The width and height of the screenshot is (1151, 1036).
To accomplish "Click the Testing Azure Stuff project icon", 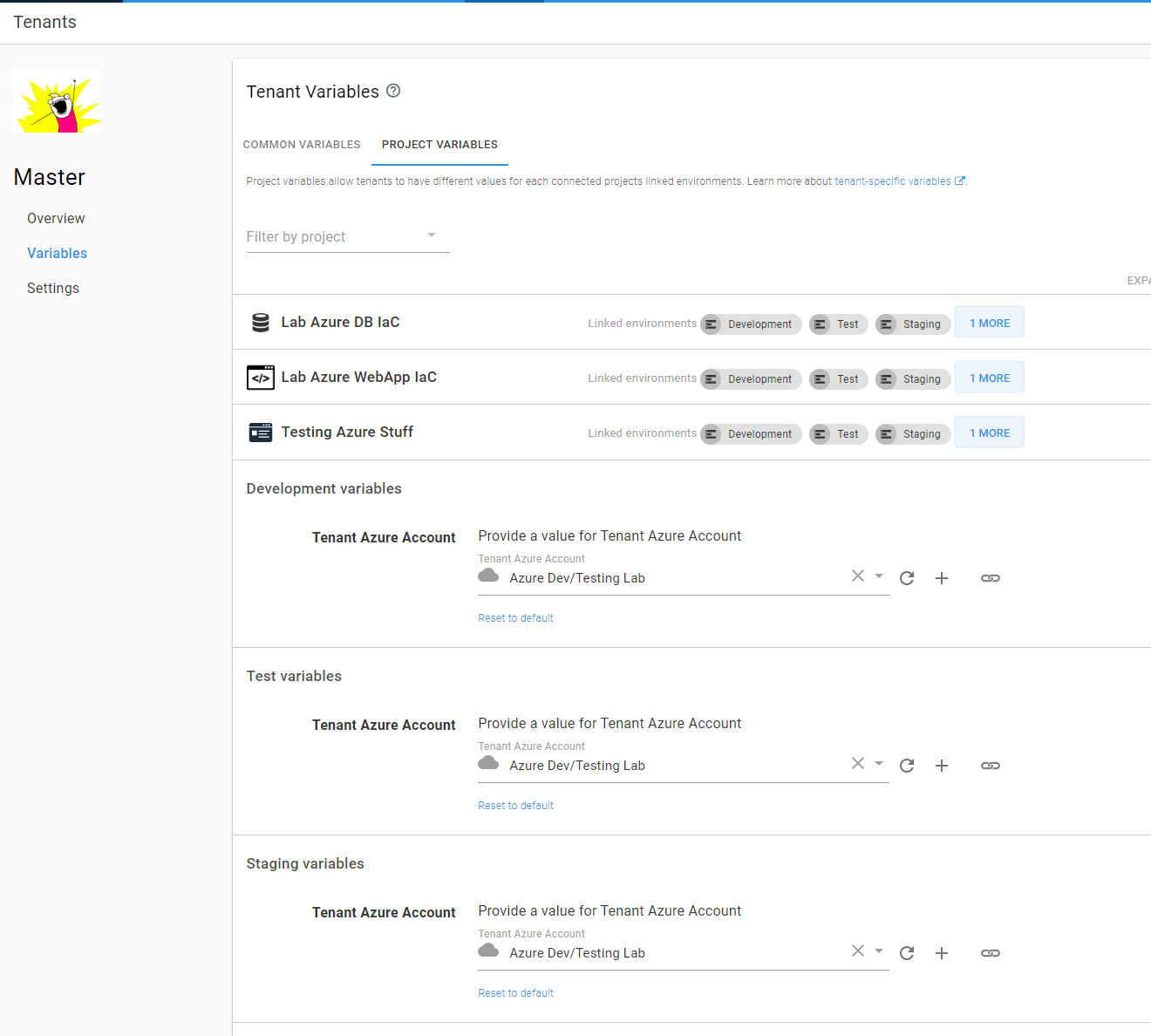I will (260, 432).
